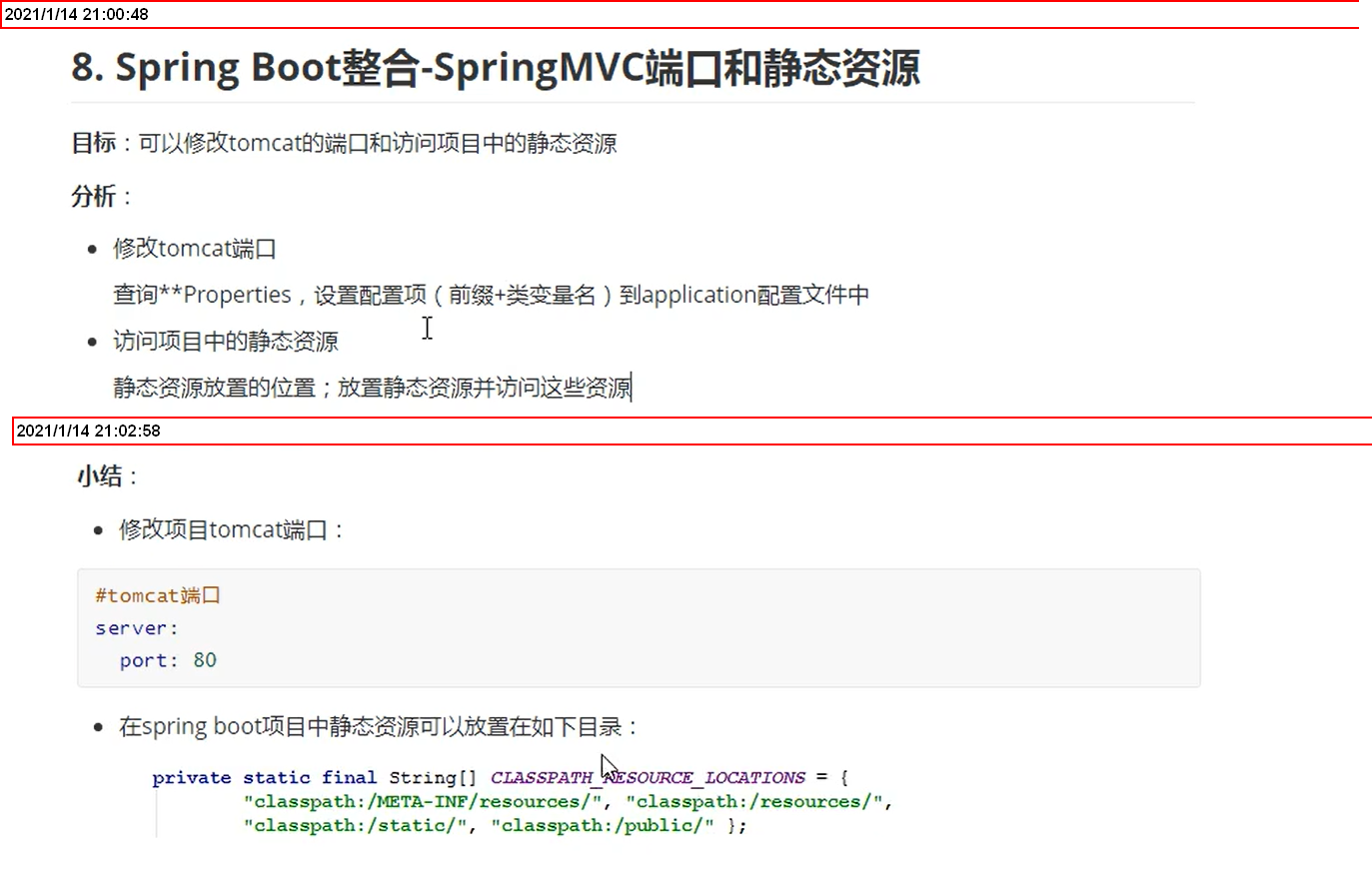Click the timestamp 2021/1/14 21:00:48
The image size is (1372, 888).
pos(77,15)
